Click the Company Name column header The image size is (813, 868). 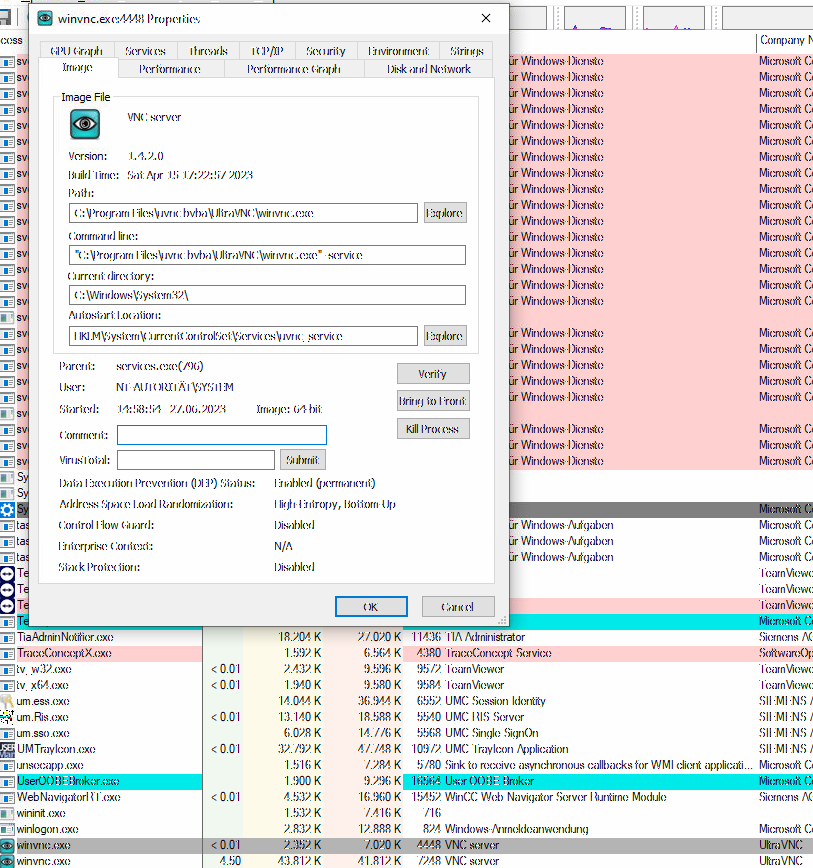coord(784,40)
